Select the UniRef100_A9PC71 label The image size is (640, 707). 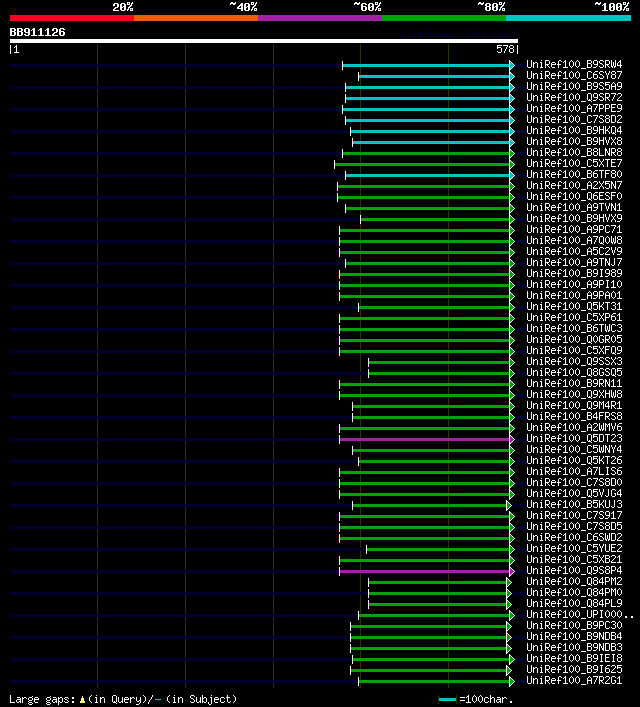pyautogui.click(x=574, y=229)
